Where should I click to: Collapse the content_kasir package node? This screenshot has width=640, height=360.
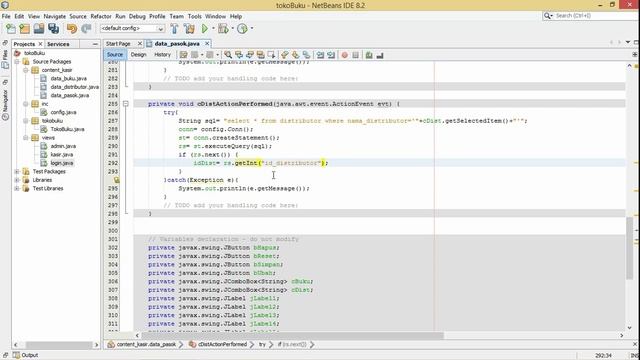tap(25, 70)
